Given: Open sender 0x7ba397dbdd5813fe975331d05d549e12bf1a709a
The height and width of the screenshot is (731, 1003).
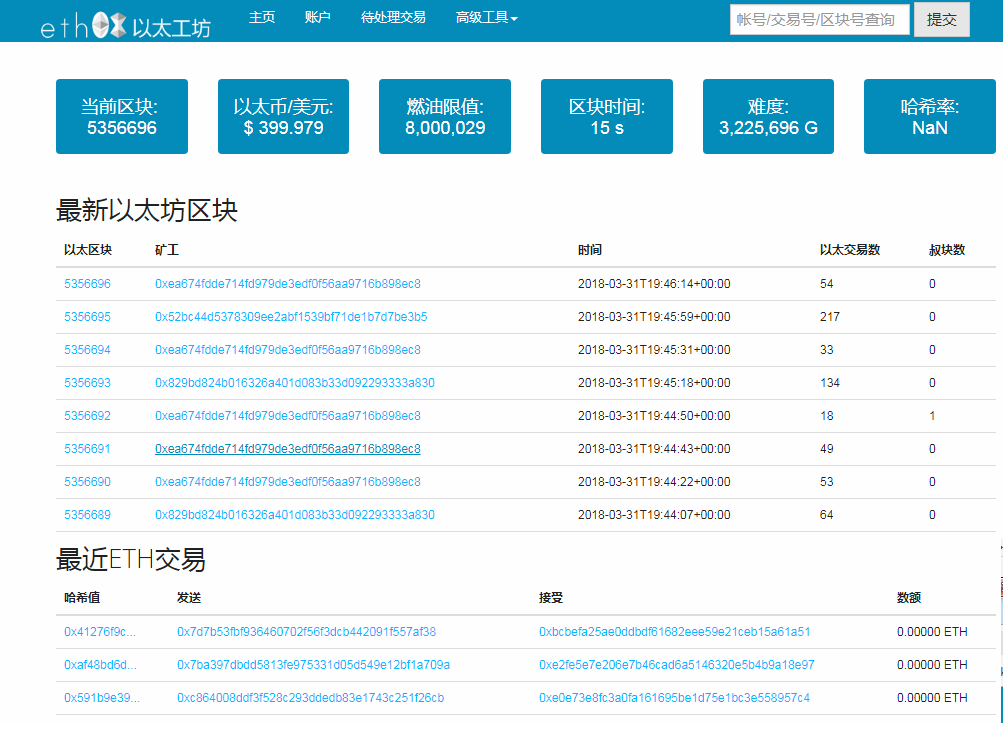Looking at the screenshot, I should 313,665.
